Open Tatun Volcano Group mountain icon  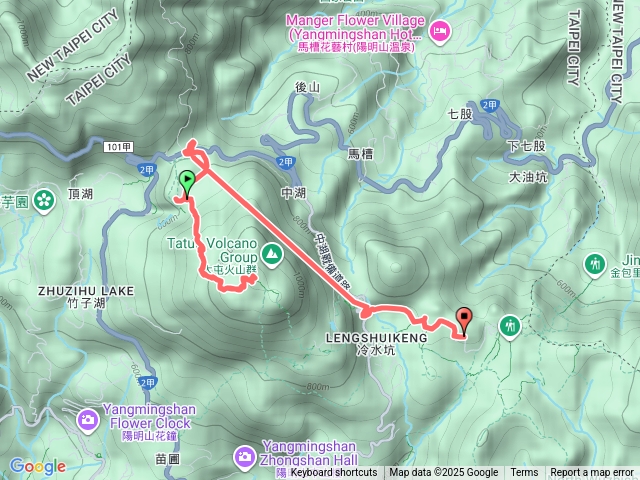pyautogui.click(x=272, y=255)
